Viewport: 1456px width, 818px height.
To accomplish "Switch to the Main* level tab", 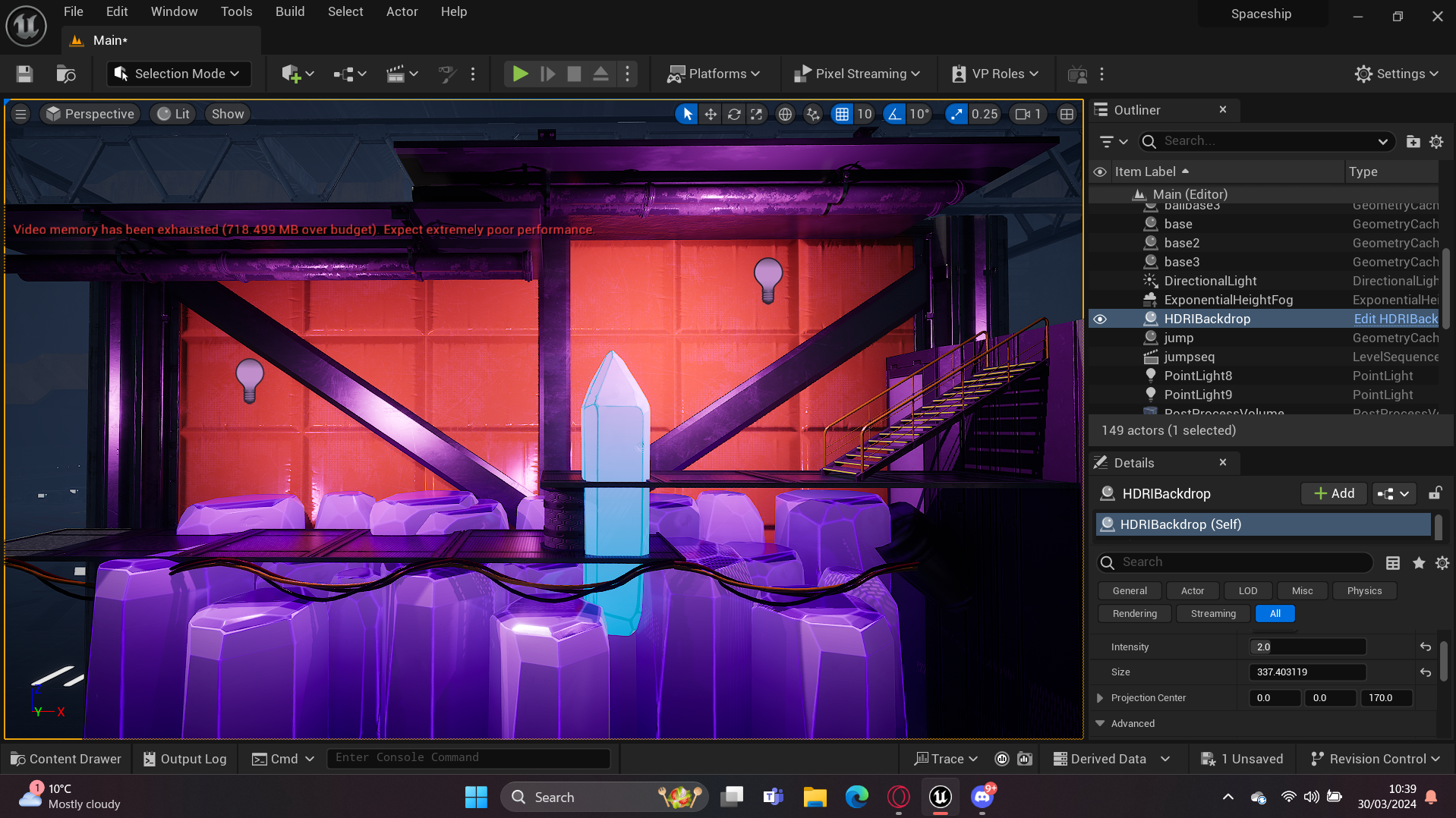I will click(x=161, y=40).
